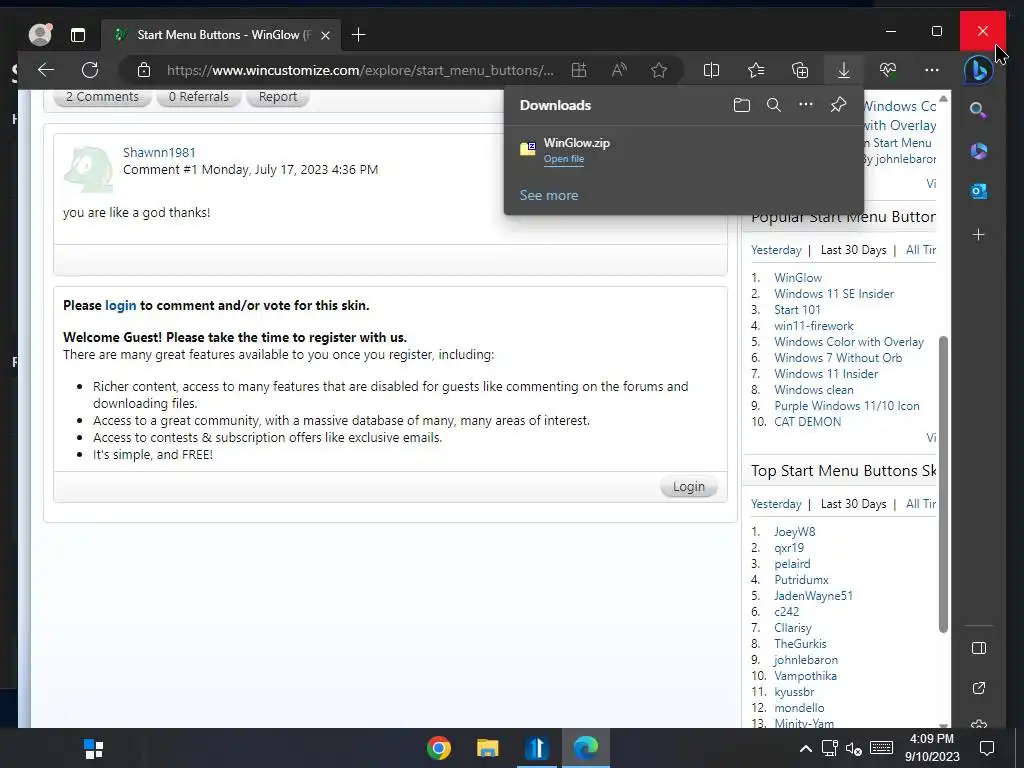
Task: Open the Favorites list icon
Action: tap(756, 70)
